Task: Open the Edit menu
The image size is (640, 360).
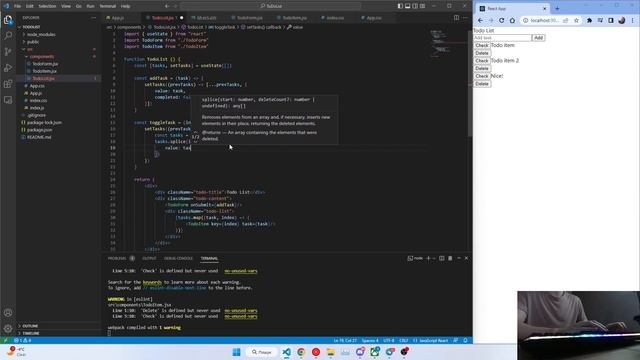Action: [30, 6]
